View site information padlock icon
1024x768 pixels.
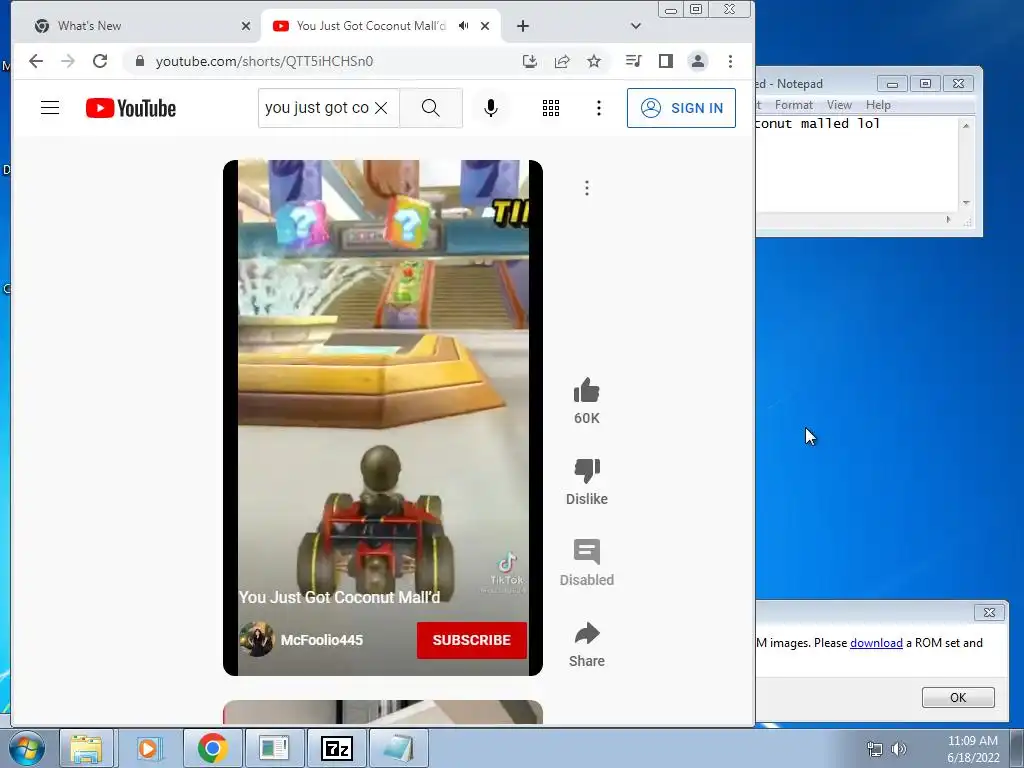coord(139,61)
